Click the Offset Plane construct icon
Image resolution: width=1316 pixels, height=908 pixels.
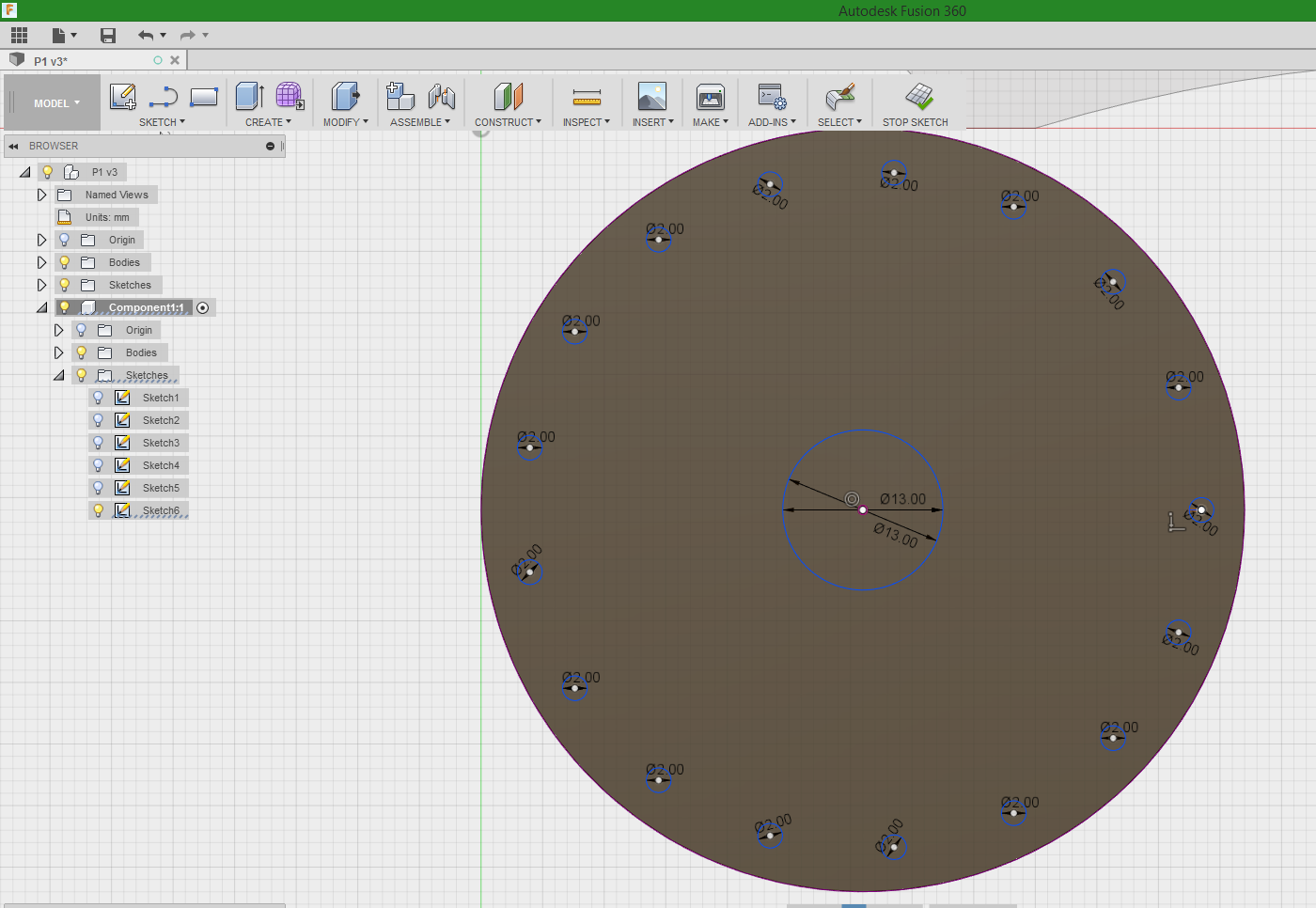[508, 97]
